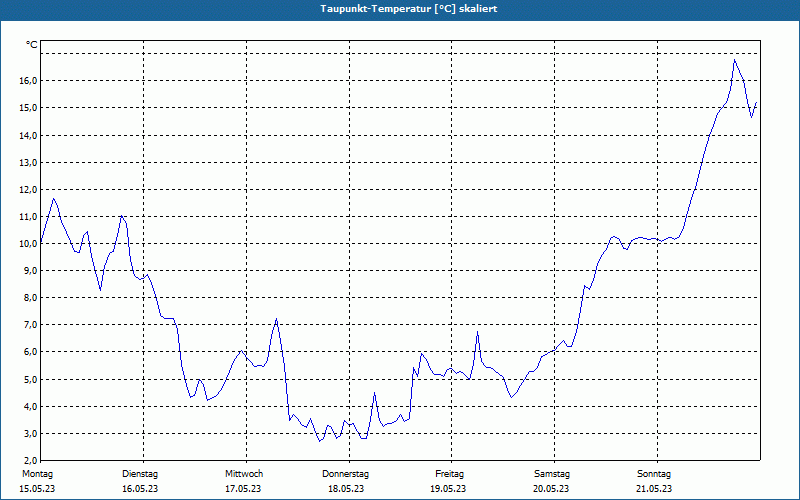
Task: Click the 8,0 y-axis value
Action: click(30, 297)
